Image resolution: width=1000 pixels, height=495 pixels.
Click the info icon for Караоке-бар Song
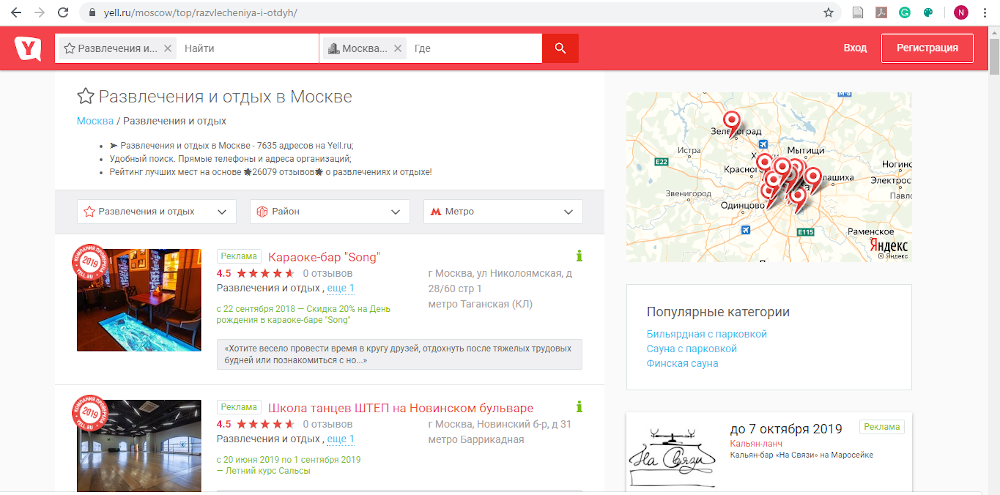[579, 256]
